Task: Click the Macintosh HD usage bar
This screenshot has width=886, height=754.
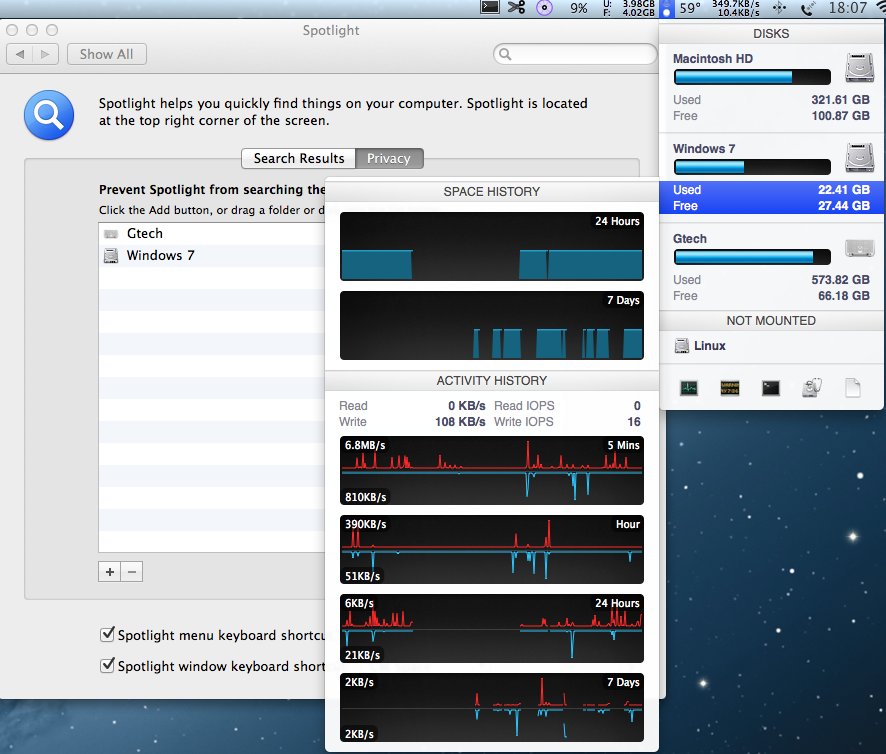Action: 752,77
